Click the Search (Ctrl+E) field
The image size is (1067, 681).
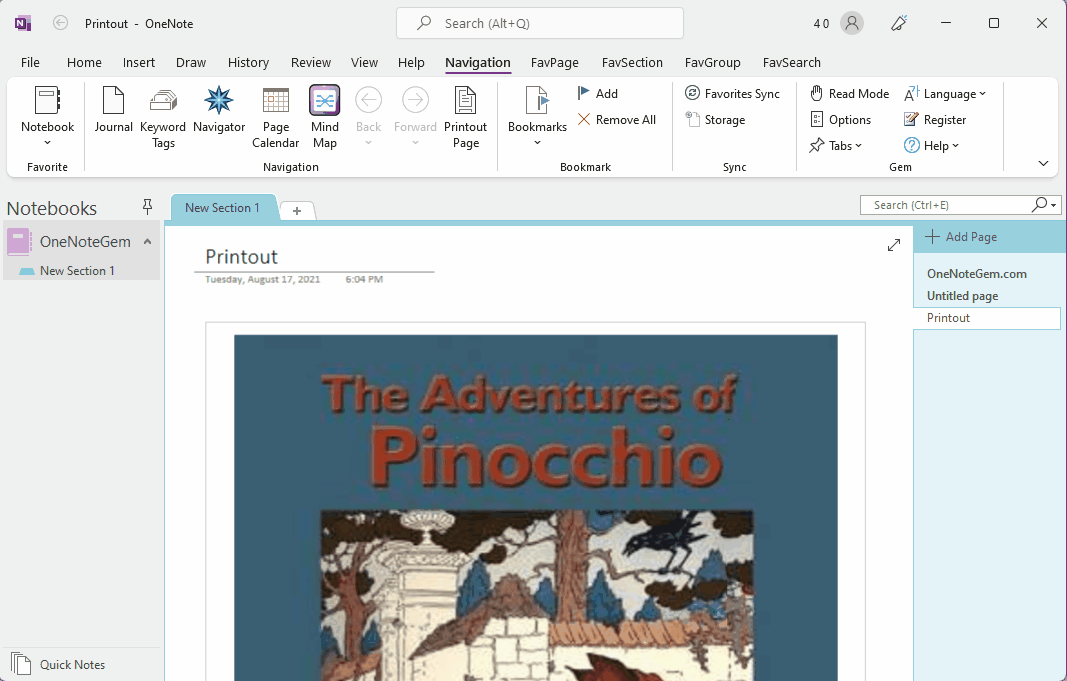coord(946,205)
